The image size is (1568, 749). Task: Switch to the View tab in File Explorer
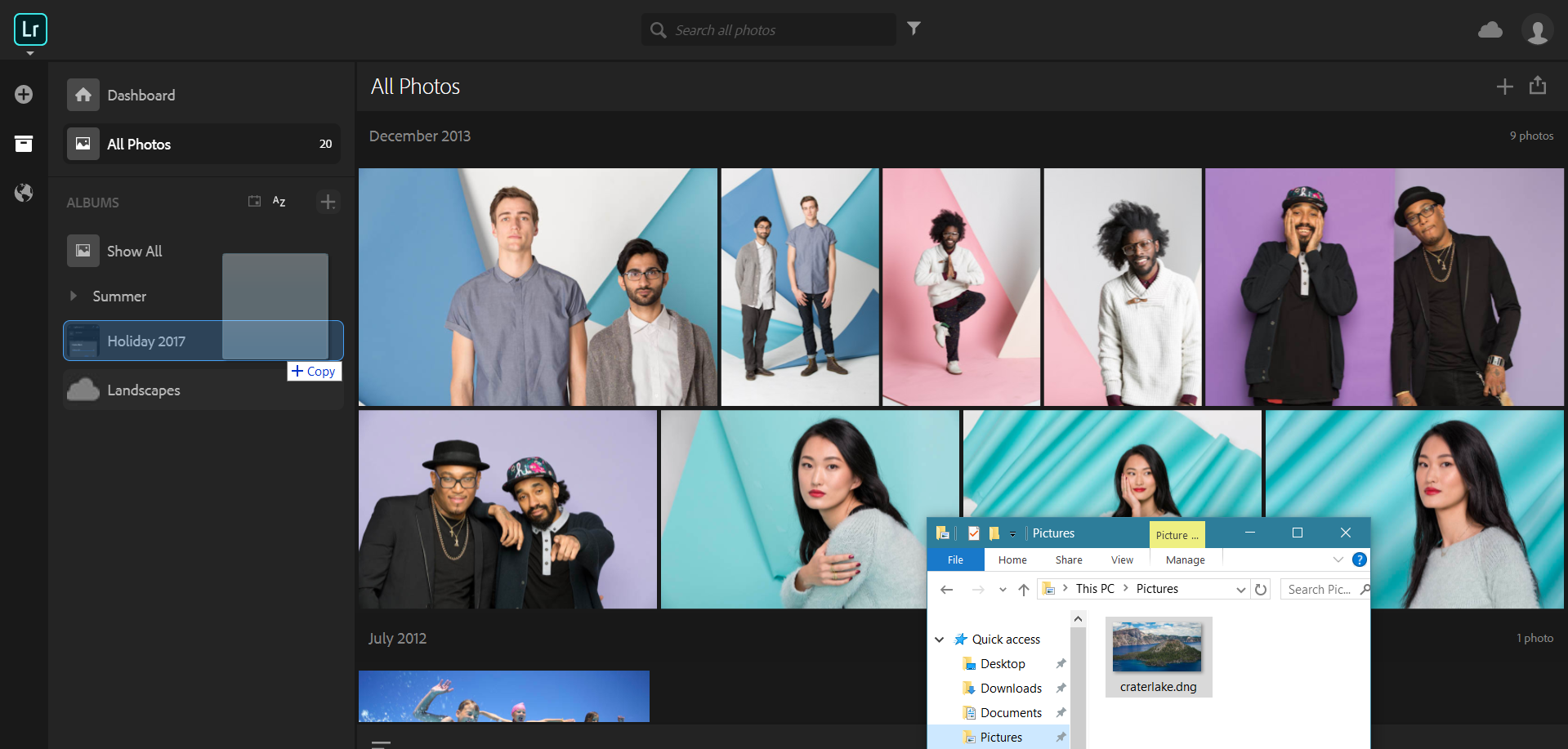1121,560
